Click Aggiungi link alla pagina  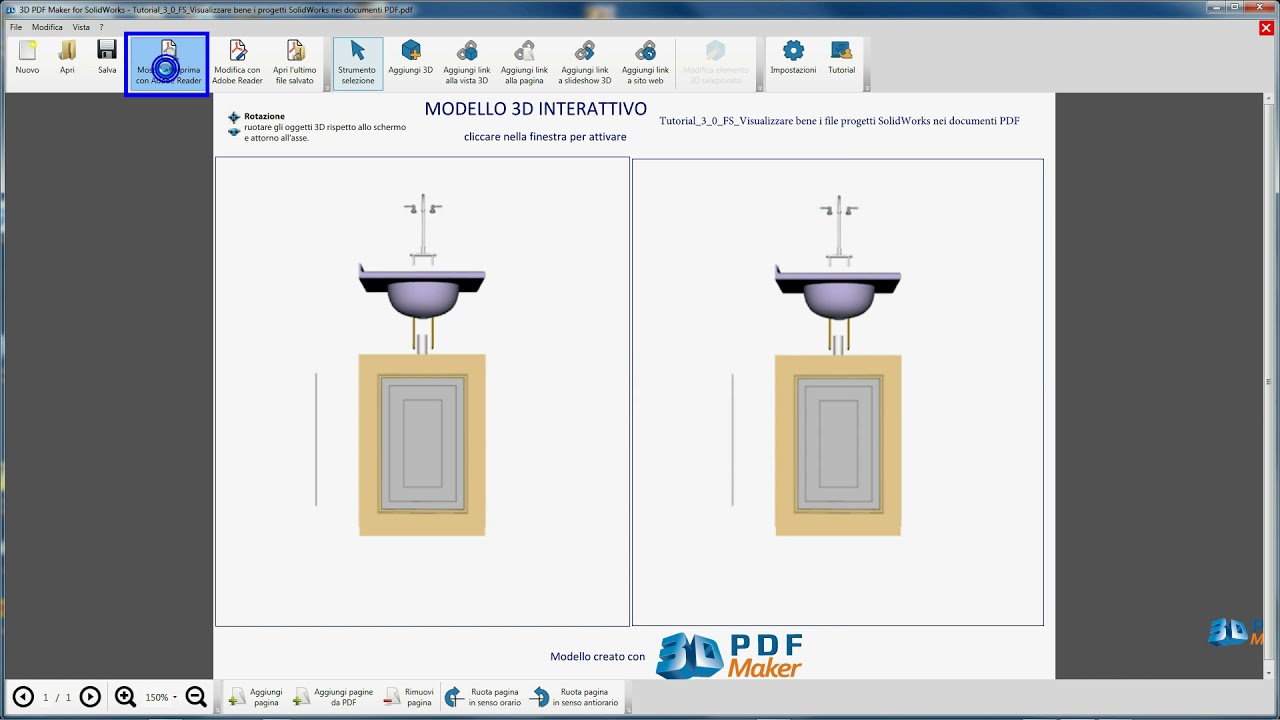tap(524, 64)
